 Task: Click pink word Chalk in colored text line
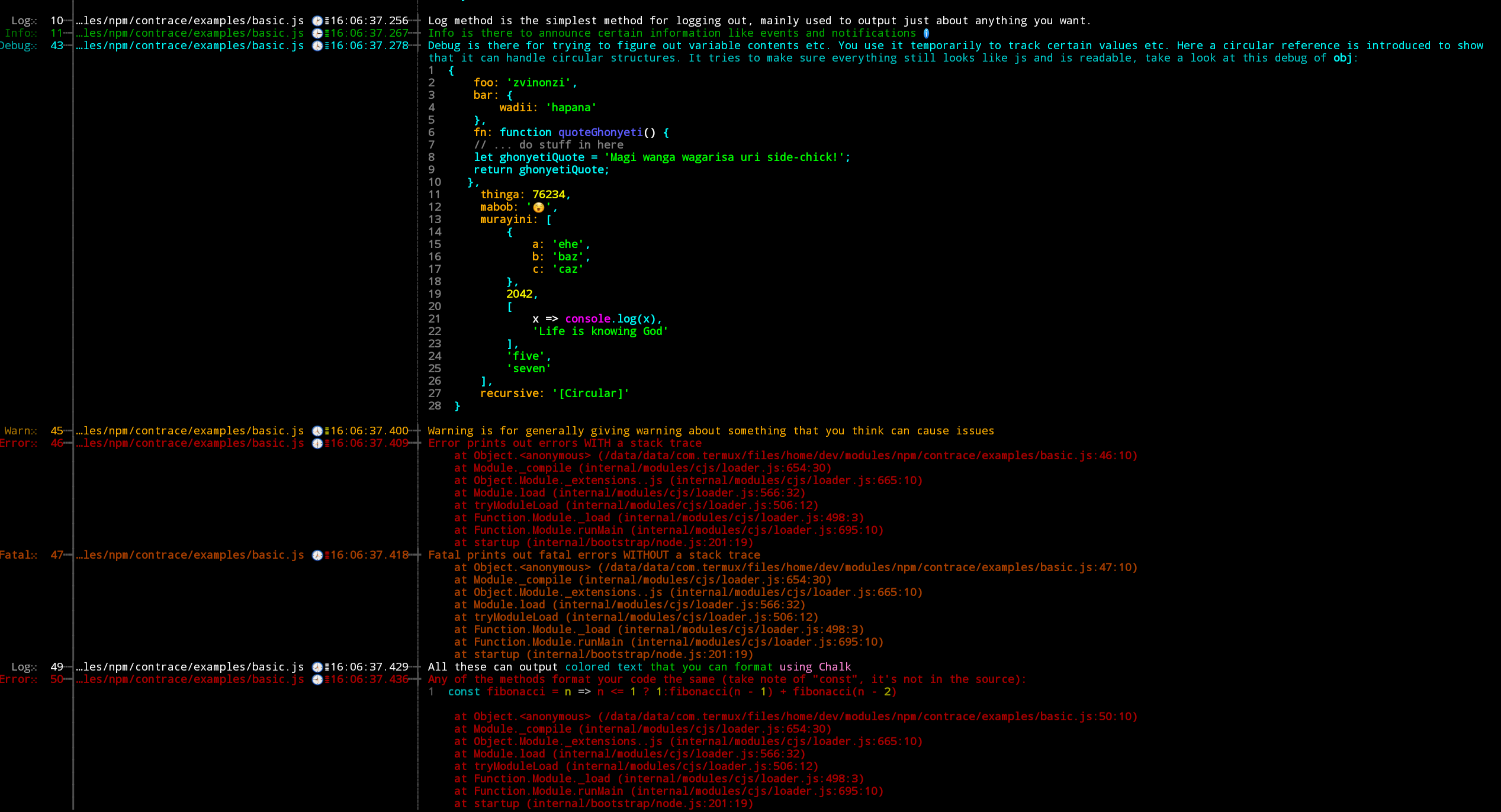coord(834,667)
